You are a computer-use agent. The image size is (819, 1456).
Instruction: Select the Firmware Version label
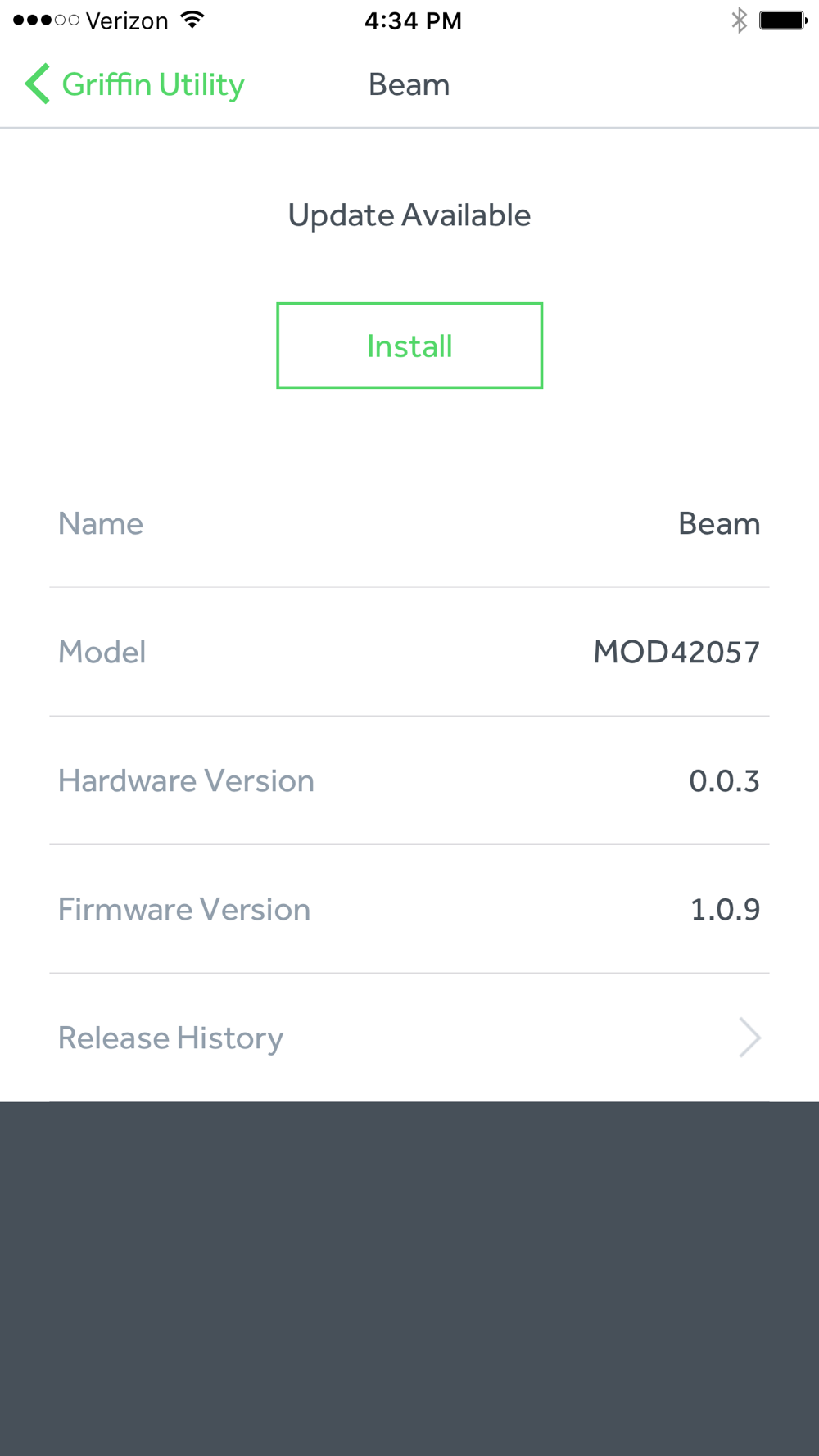point(184,910)
